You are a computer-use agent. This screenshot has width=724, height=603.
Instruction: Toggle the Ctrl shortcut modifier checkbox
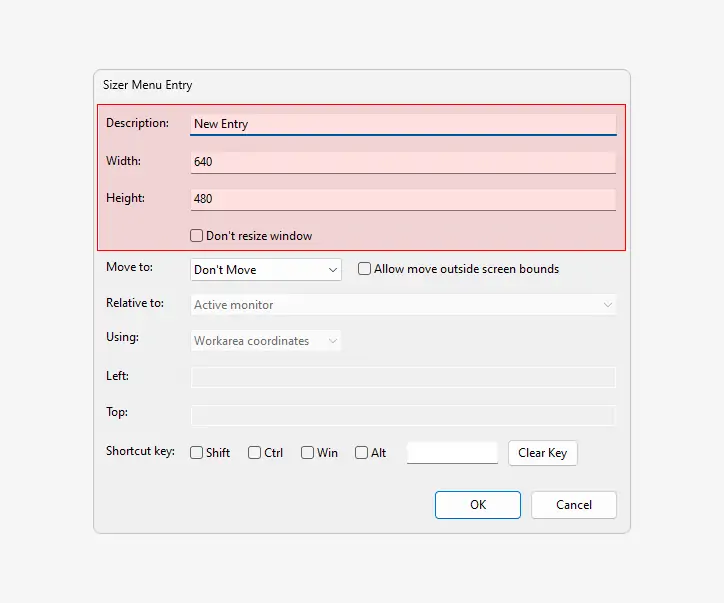255,453
